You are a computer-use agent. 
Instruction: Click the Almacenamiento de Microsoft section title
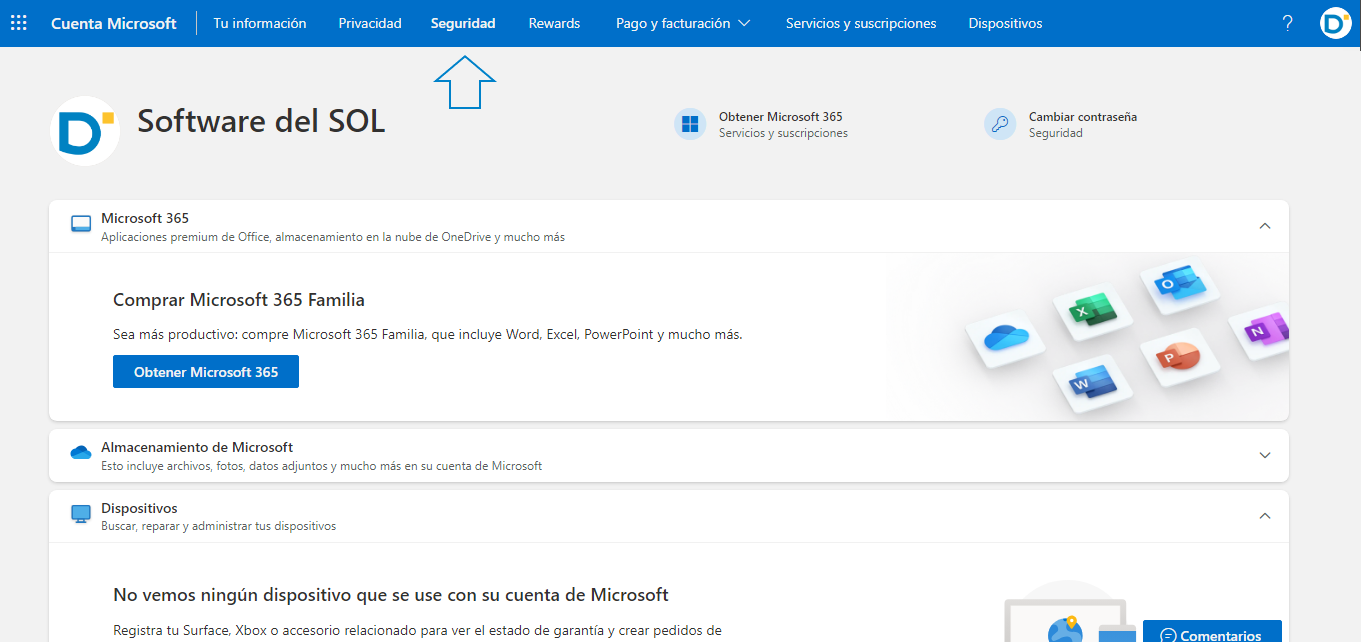(197, 447)
